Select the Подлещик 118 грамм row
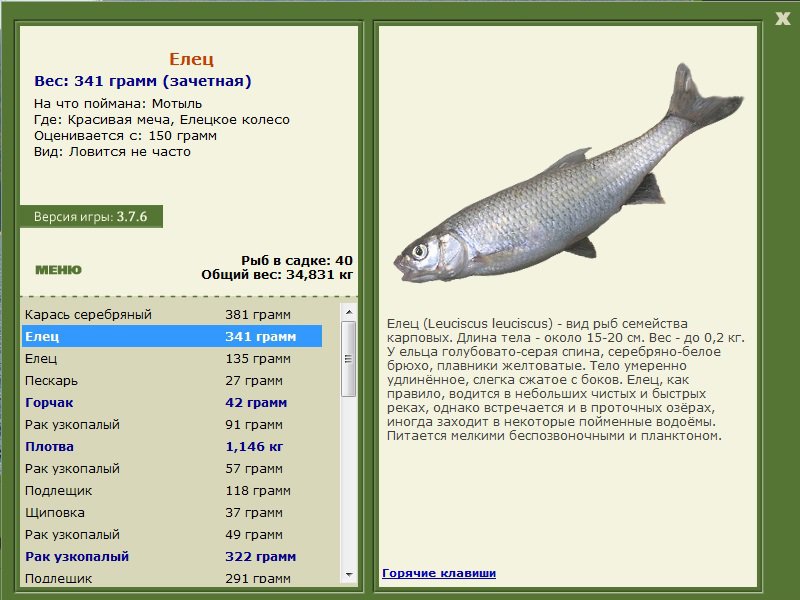The image size is (800, 600). (172, 490)
